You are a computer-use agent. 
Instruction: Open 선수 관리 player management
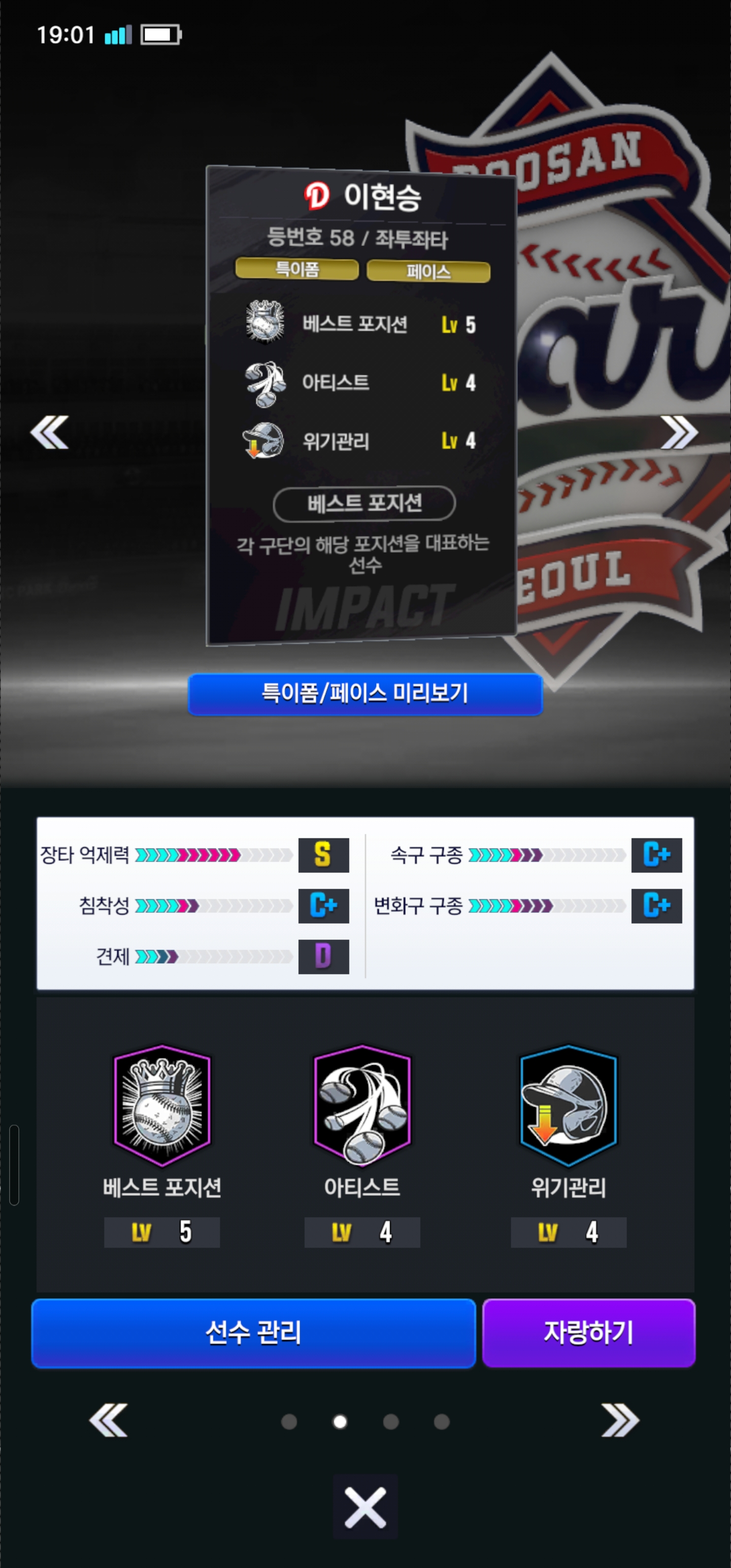pyautogui.click(x=253, y=1333)
